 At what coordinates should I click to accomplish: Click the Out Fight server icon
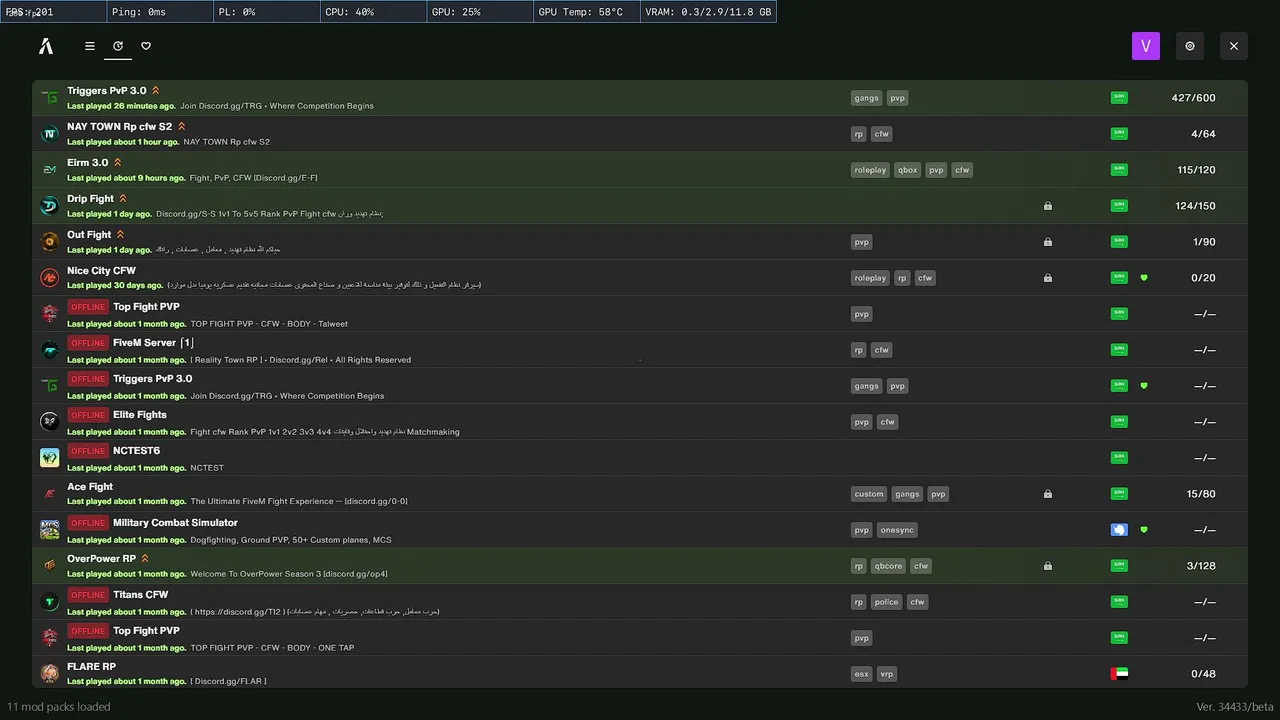coord(50,242)
